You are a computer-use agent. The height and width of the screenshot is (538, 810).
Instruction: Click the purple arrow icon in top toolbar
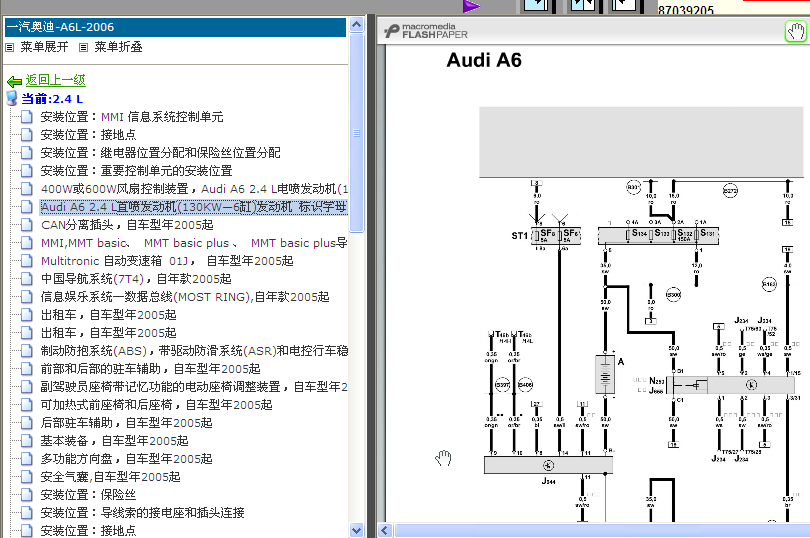[471, 6]
